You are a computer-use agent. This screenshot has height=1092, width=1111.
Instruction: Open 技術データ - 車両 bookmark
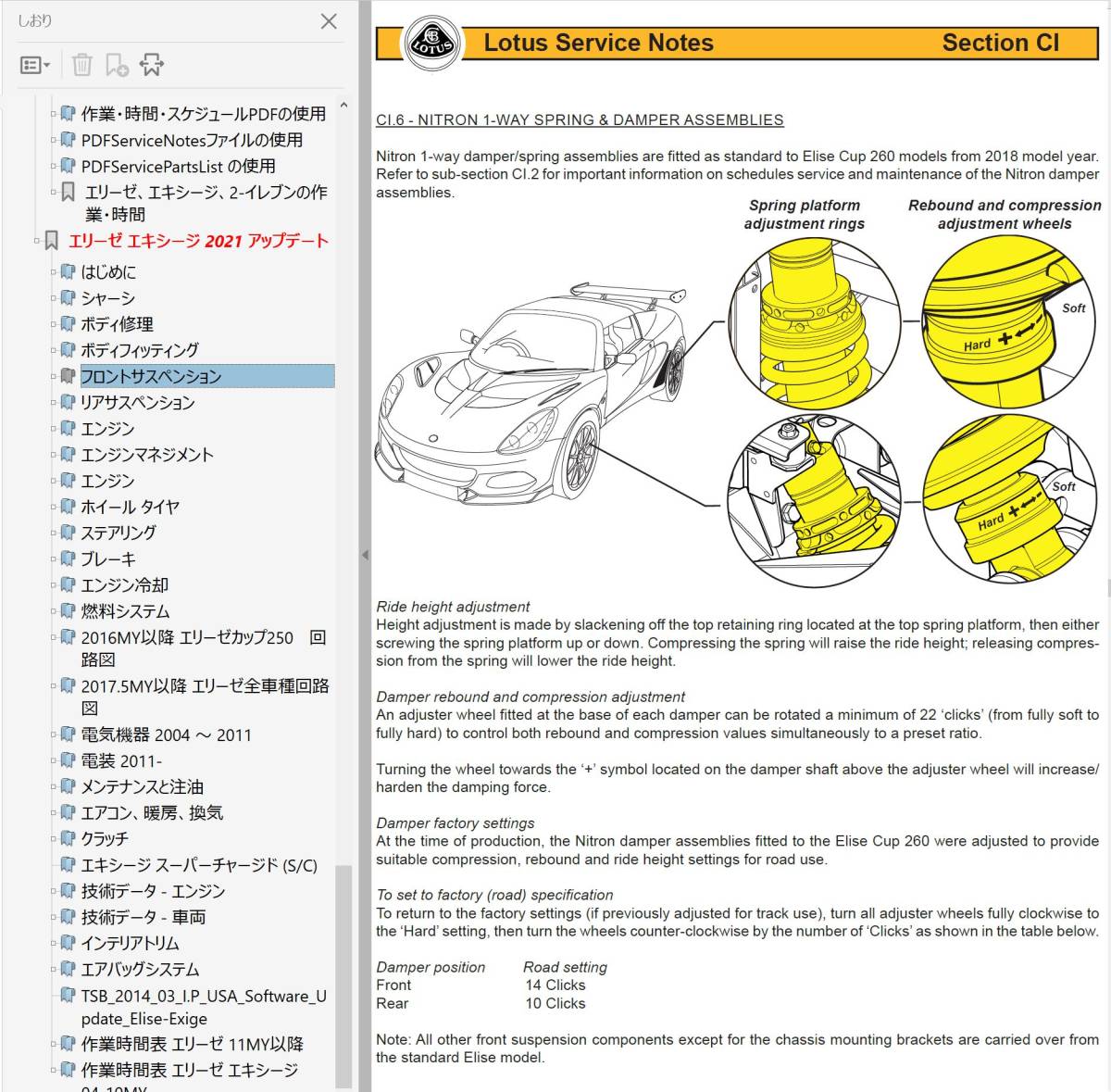coord(144,917)
